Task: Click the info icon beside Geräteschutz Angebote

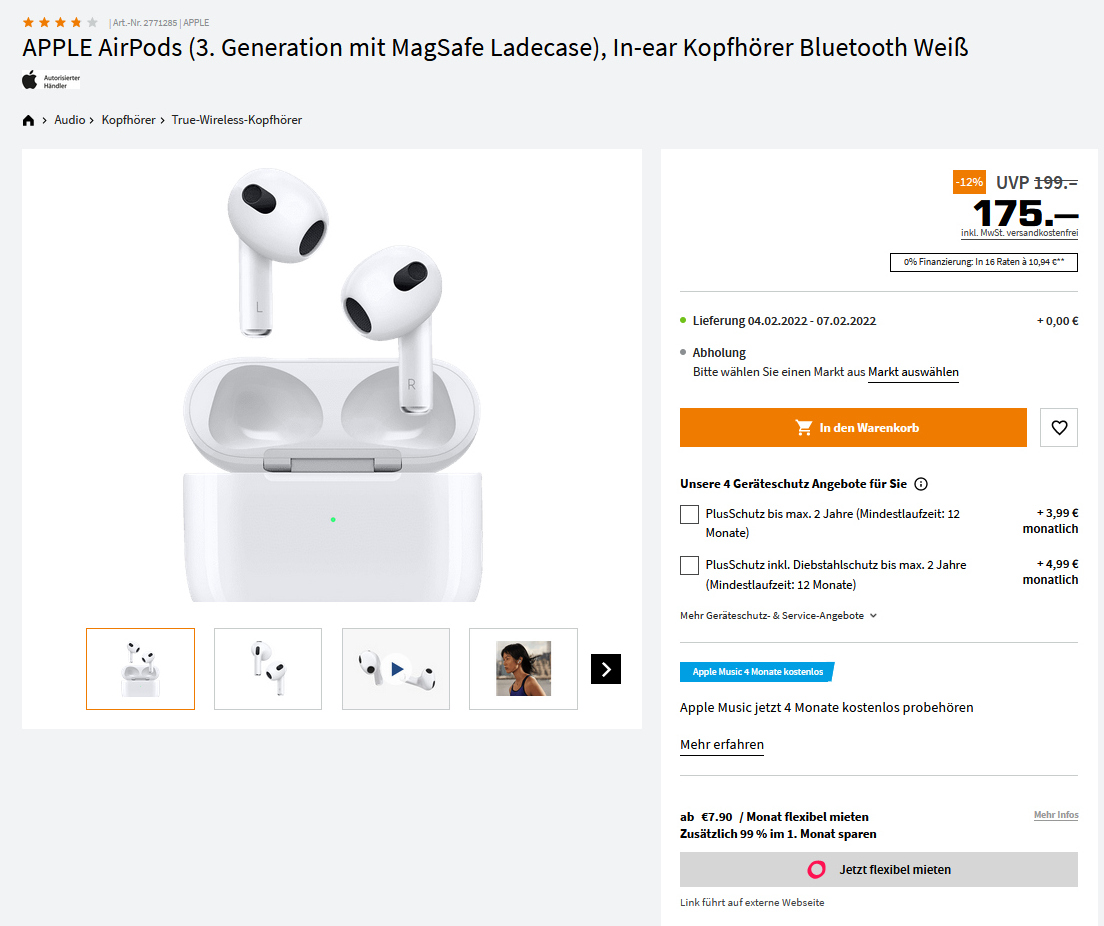Action: coord(921,484)
